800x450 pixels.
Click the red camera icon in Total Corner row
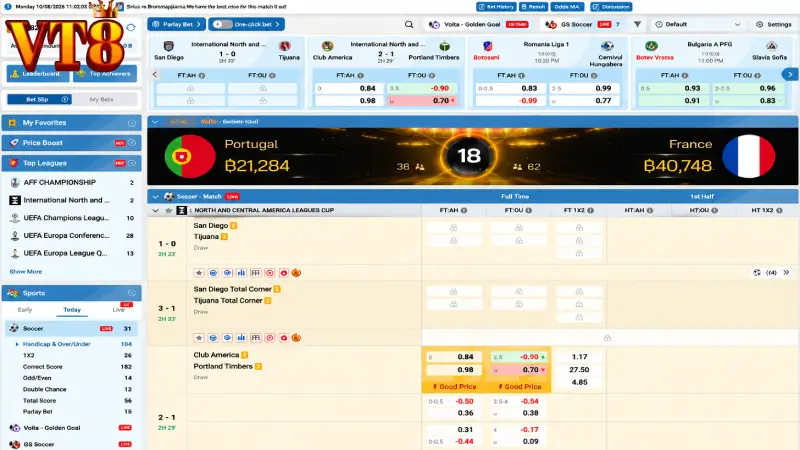tap(284, 338)
